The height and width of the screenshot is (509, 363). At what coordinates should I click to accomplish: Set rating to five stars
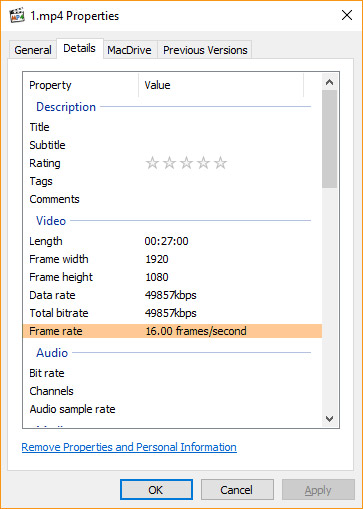tap(220, 163)
